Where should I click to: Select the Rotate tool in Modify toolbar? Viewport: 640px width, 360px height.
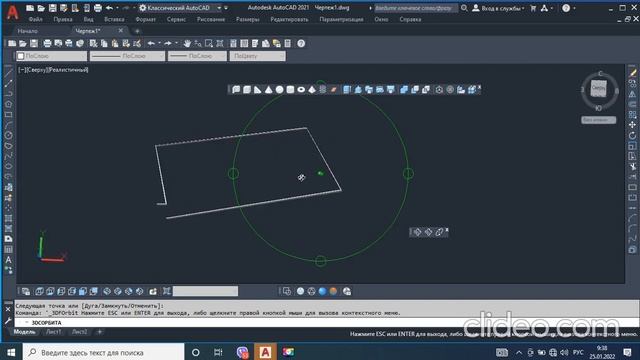(632, 135)
